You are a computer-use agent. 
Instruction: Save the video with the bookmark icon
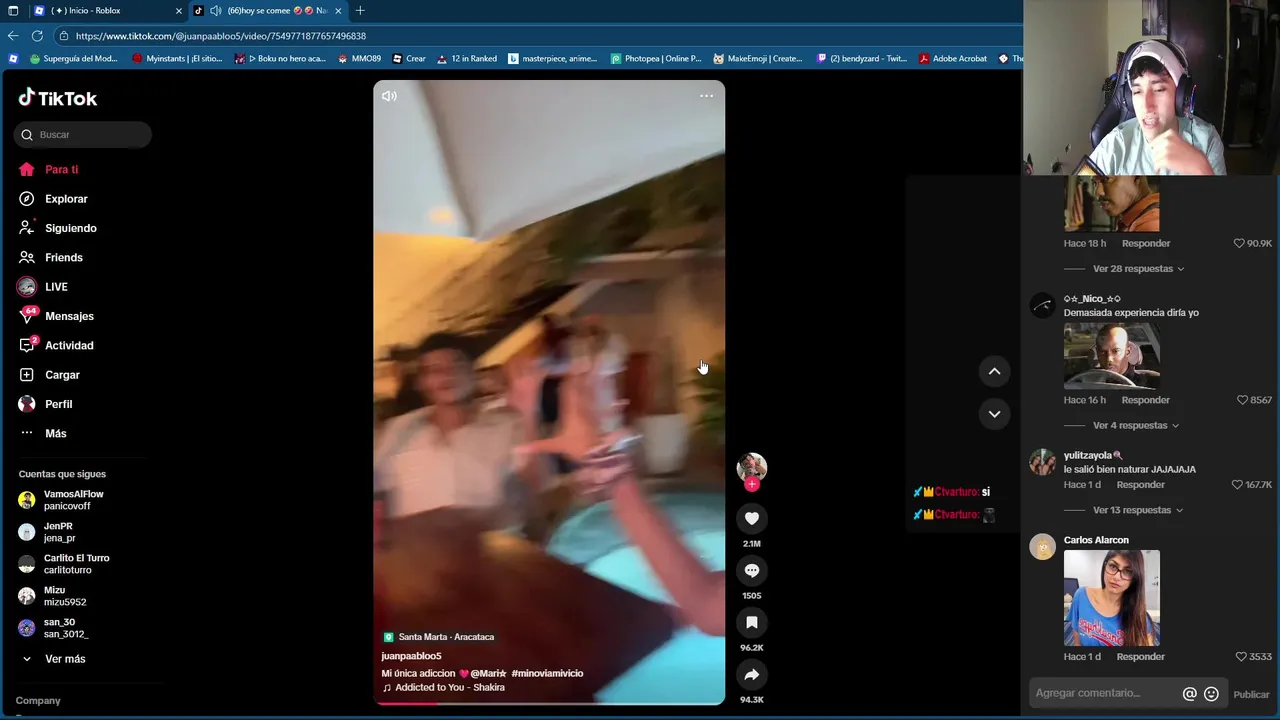[x=752, y=622]
